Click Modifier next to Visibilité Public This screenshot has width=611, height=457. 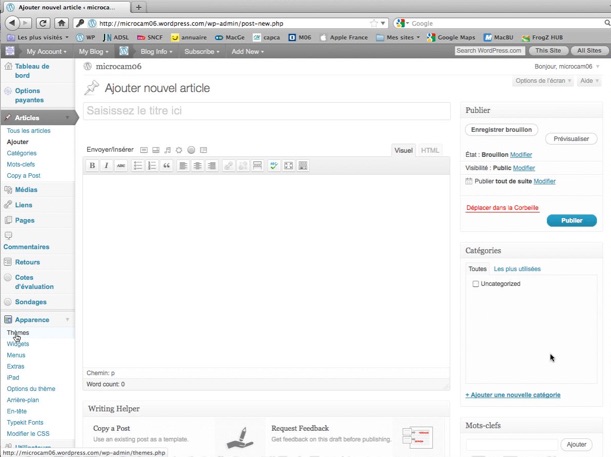(524, 168)
